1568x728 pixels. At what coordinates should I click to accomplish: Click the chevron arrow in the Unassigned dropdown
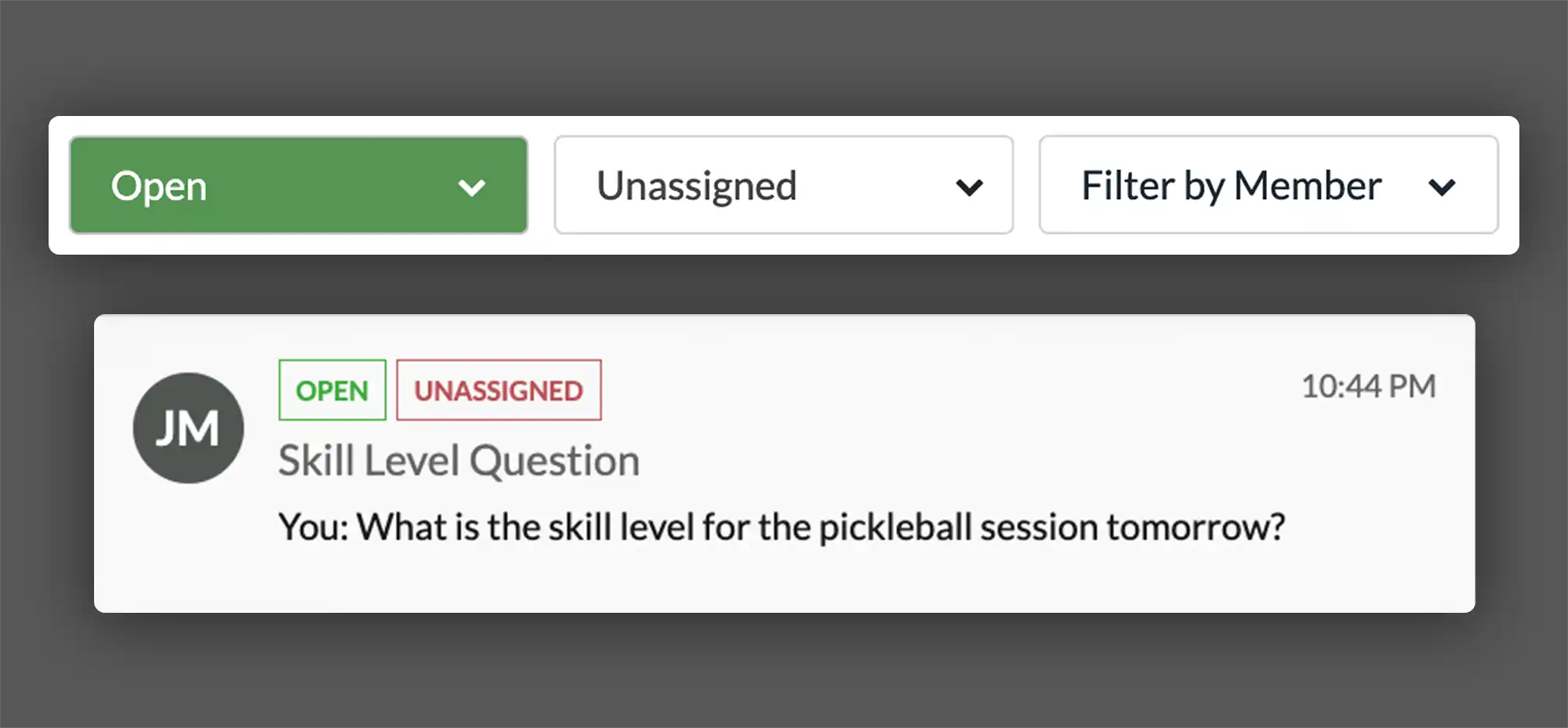click(x=969, y=188)
